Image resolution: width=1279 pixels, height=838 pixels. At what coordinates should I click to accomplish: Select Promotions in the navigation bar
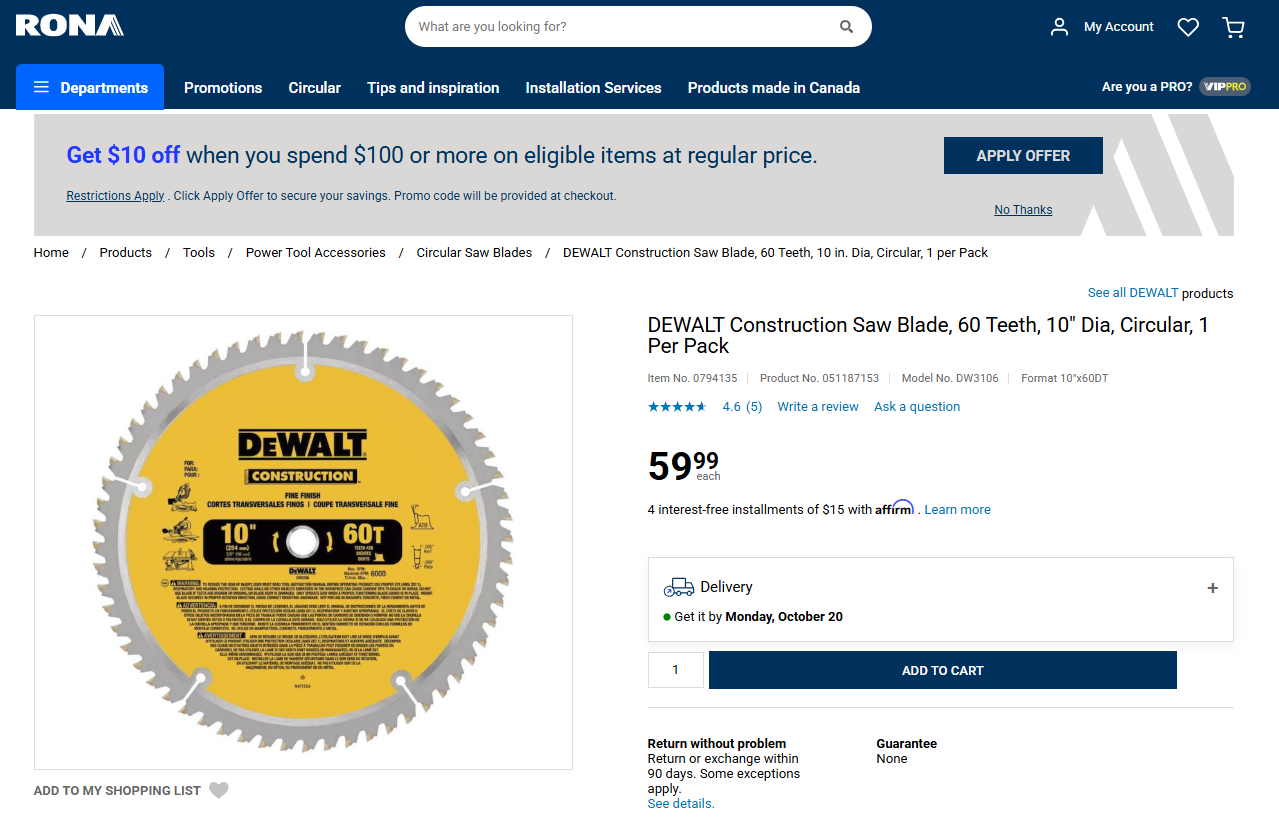click(222, 87)
